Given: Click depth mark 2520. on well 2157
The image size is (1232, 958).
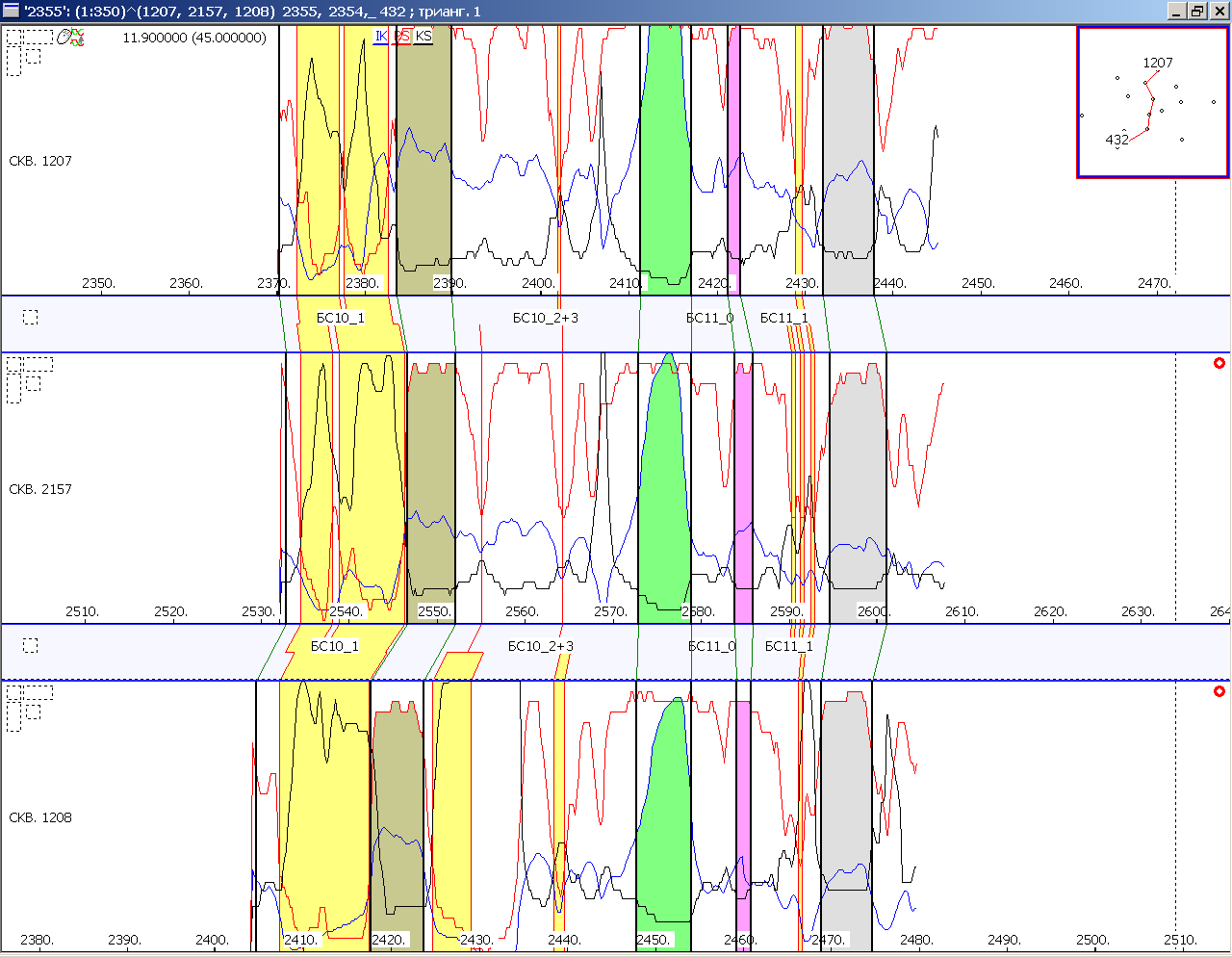Looking at the screenshot, I should coord(170,611).
